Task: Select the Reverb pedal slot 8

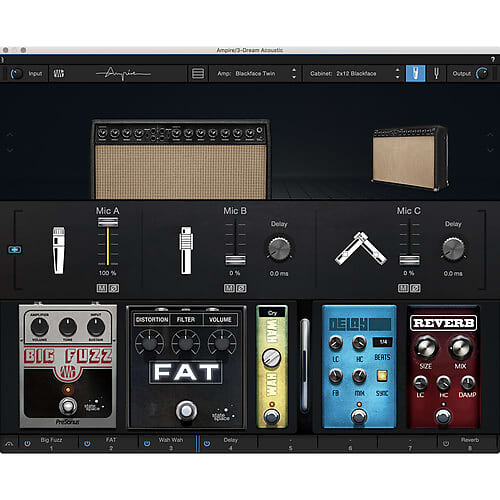Action: coord(470,443)
